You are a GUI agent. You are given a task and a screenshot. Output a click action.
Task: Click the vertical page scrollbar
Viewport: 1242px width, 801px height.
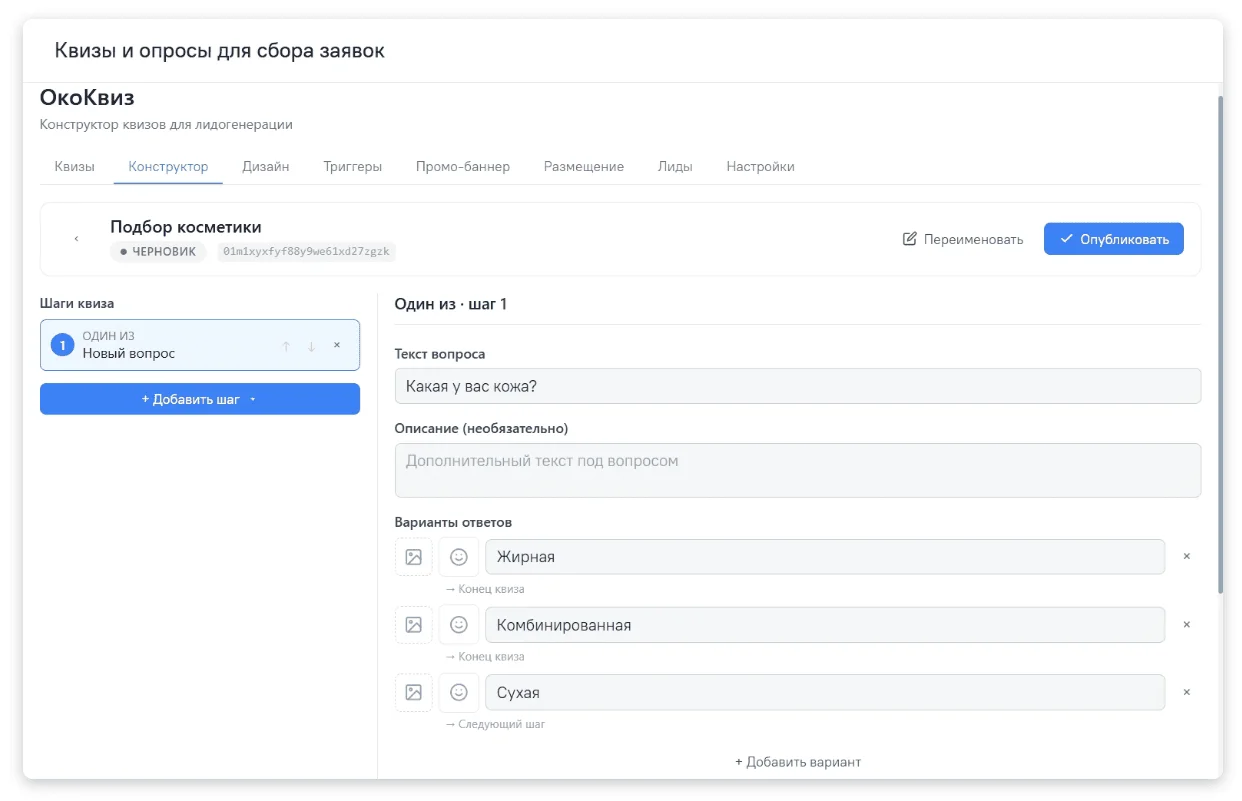click(x=1219, y=345)
